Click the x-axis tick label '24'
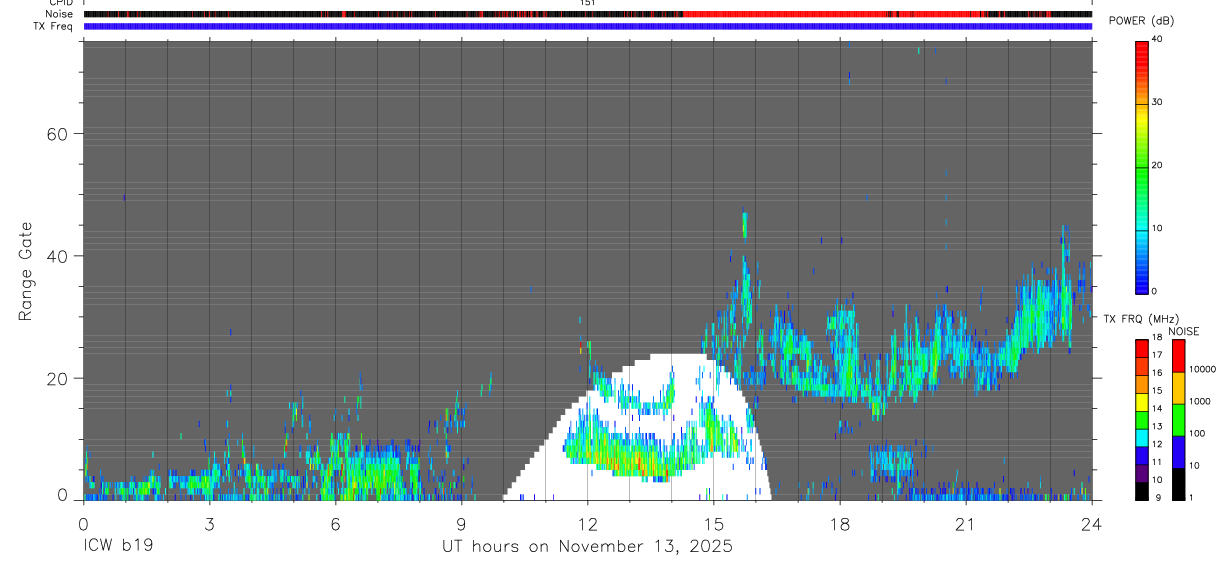Viewport: 1228px width, 567px height. tap(1091, 523)
